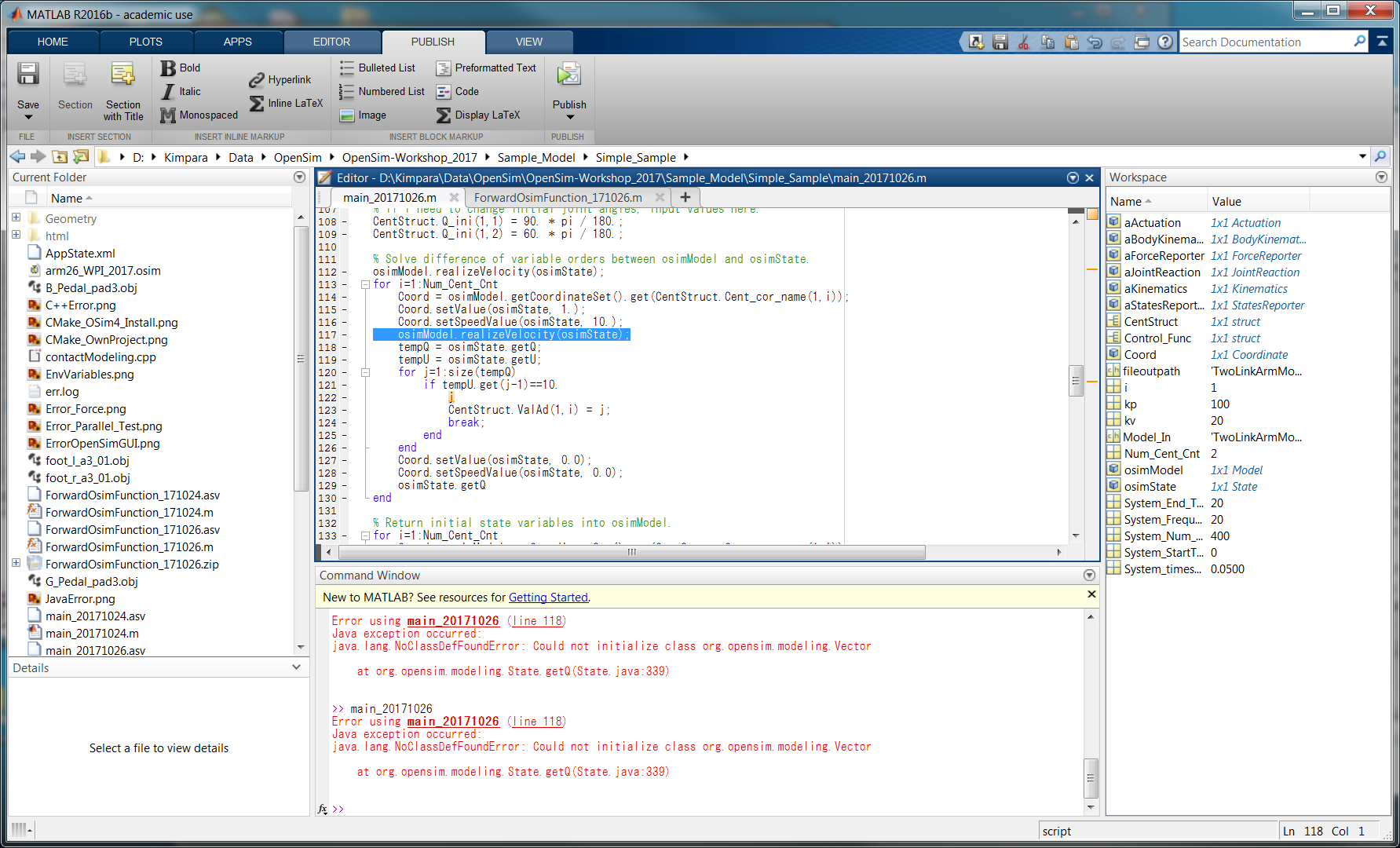
Task: Click the Undo icon in quick access toolbar
Action: tap(1095, 42)
